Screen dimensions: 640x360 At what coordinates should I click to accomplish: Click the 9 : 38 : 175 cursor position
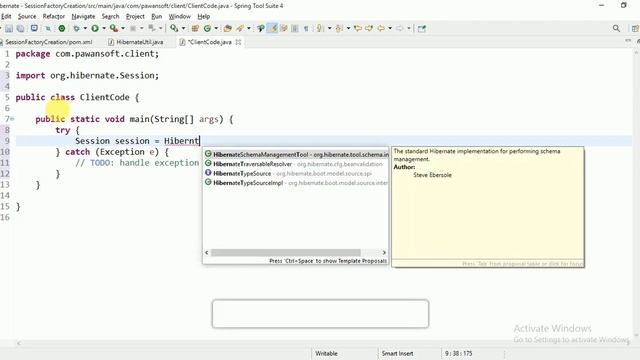(x=458, y=353)
